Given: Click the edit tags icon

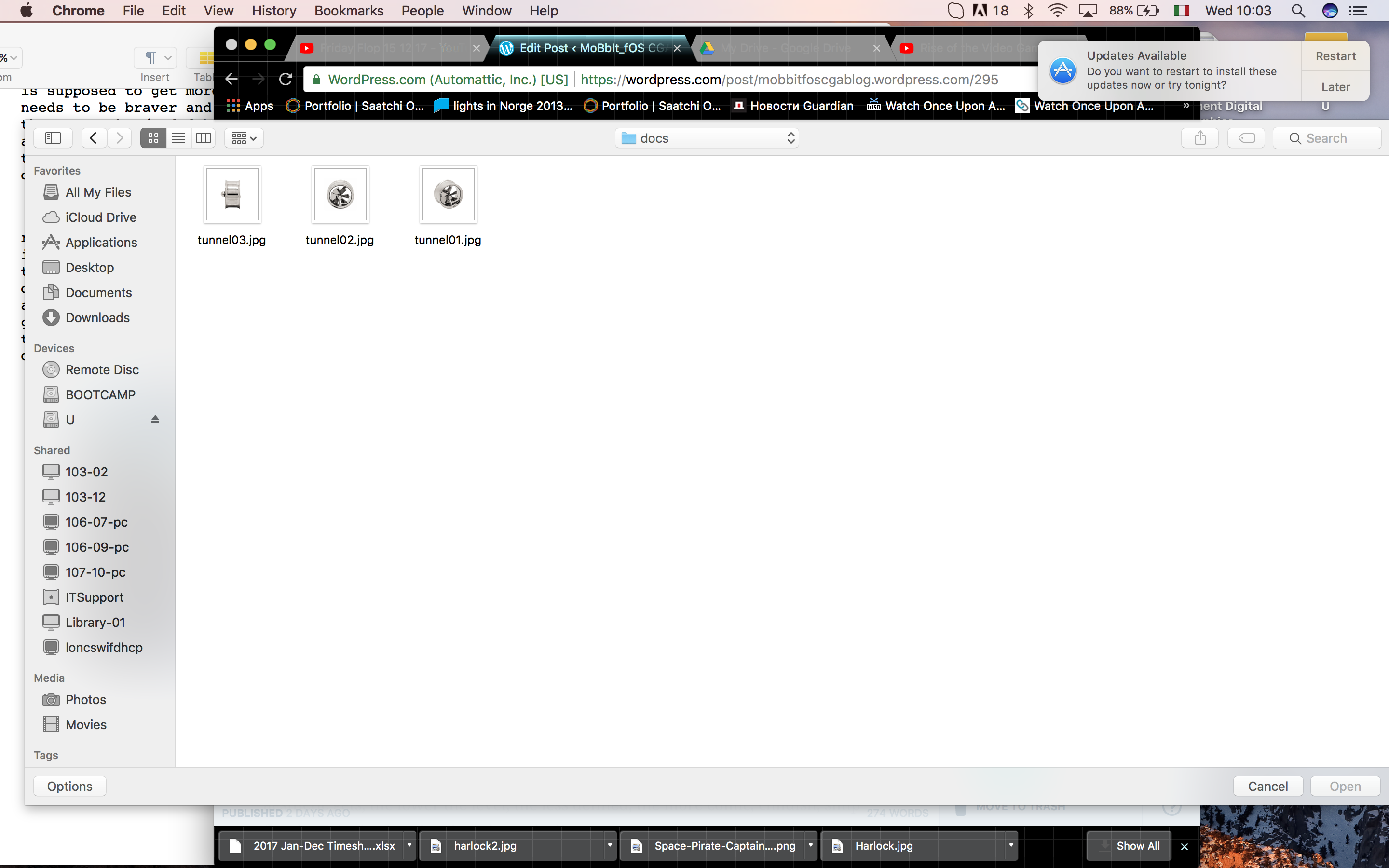Looking at the screenshot, I should coord(1246,138).
